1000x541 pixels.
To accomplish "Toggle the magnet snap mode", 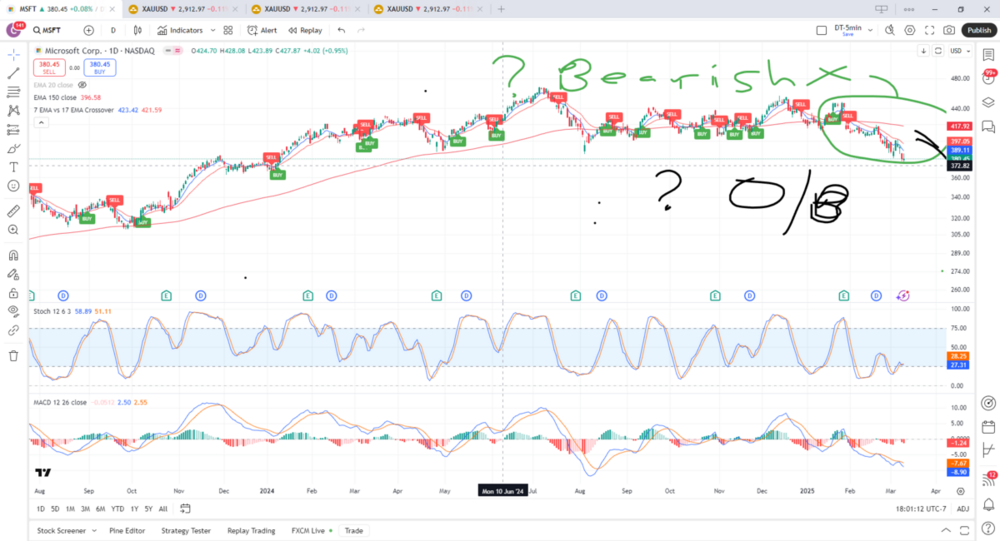I will pyautogui.click(x=13, y=255).
